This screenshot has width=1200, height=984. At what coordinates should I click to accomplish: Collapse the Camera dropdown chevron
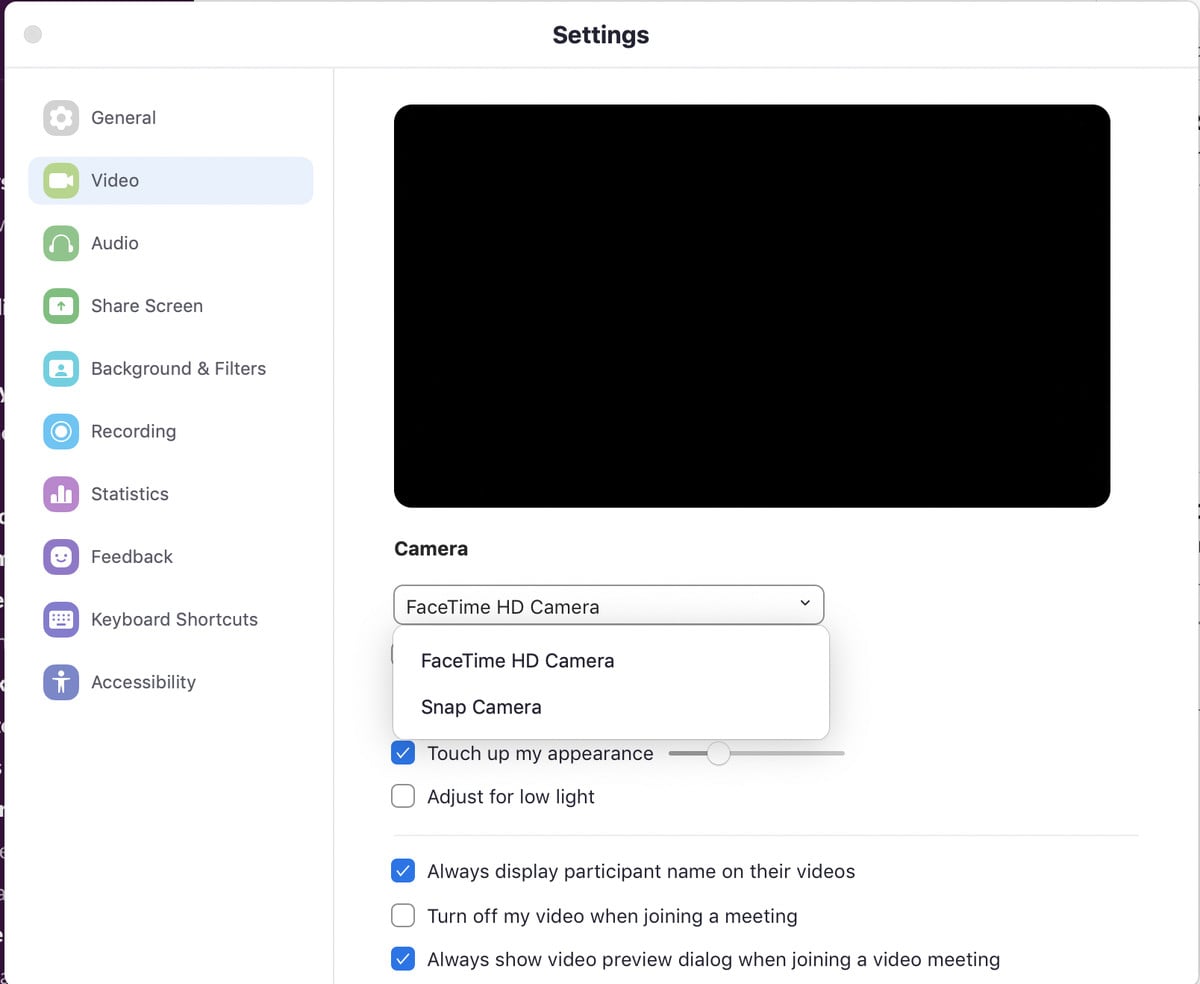(x=805, y=603)
